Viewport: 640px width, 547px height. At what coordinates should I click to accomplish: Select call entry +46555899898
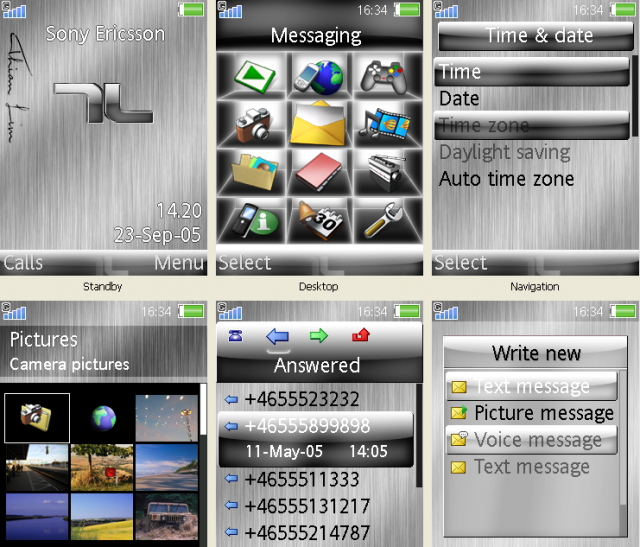(x=316, y=426)
